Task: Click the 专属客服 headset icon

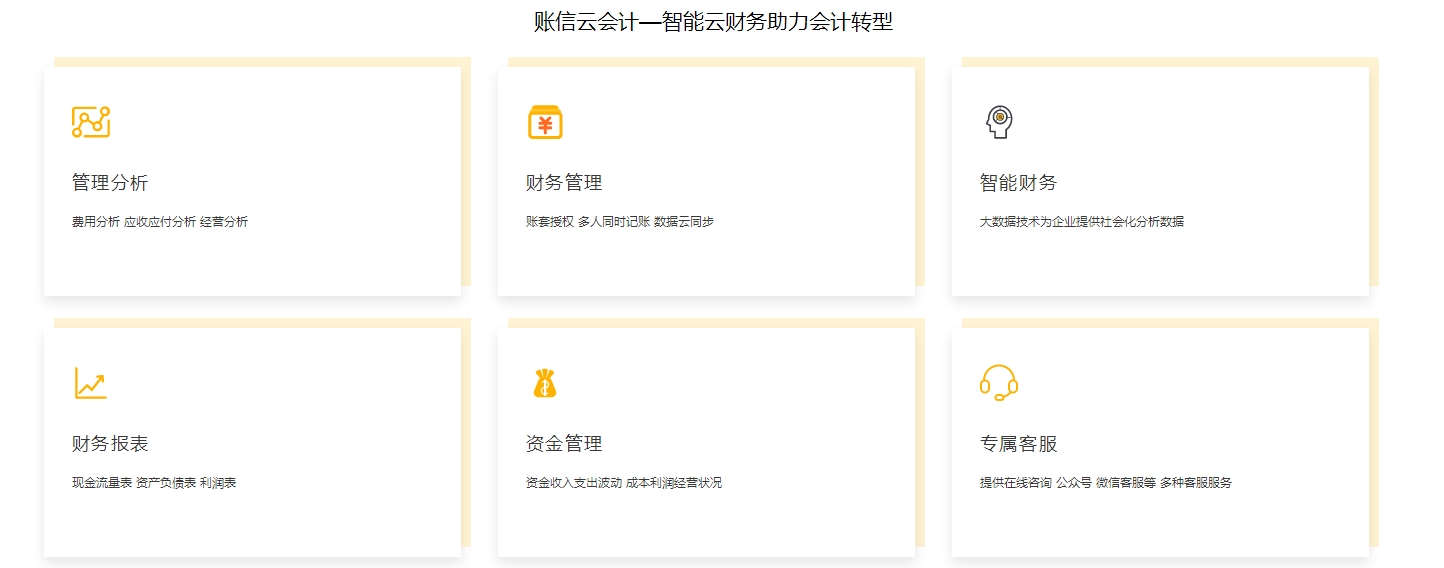Action: tap(998, 383)
